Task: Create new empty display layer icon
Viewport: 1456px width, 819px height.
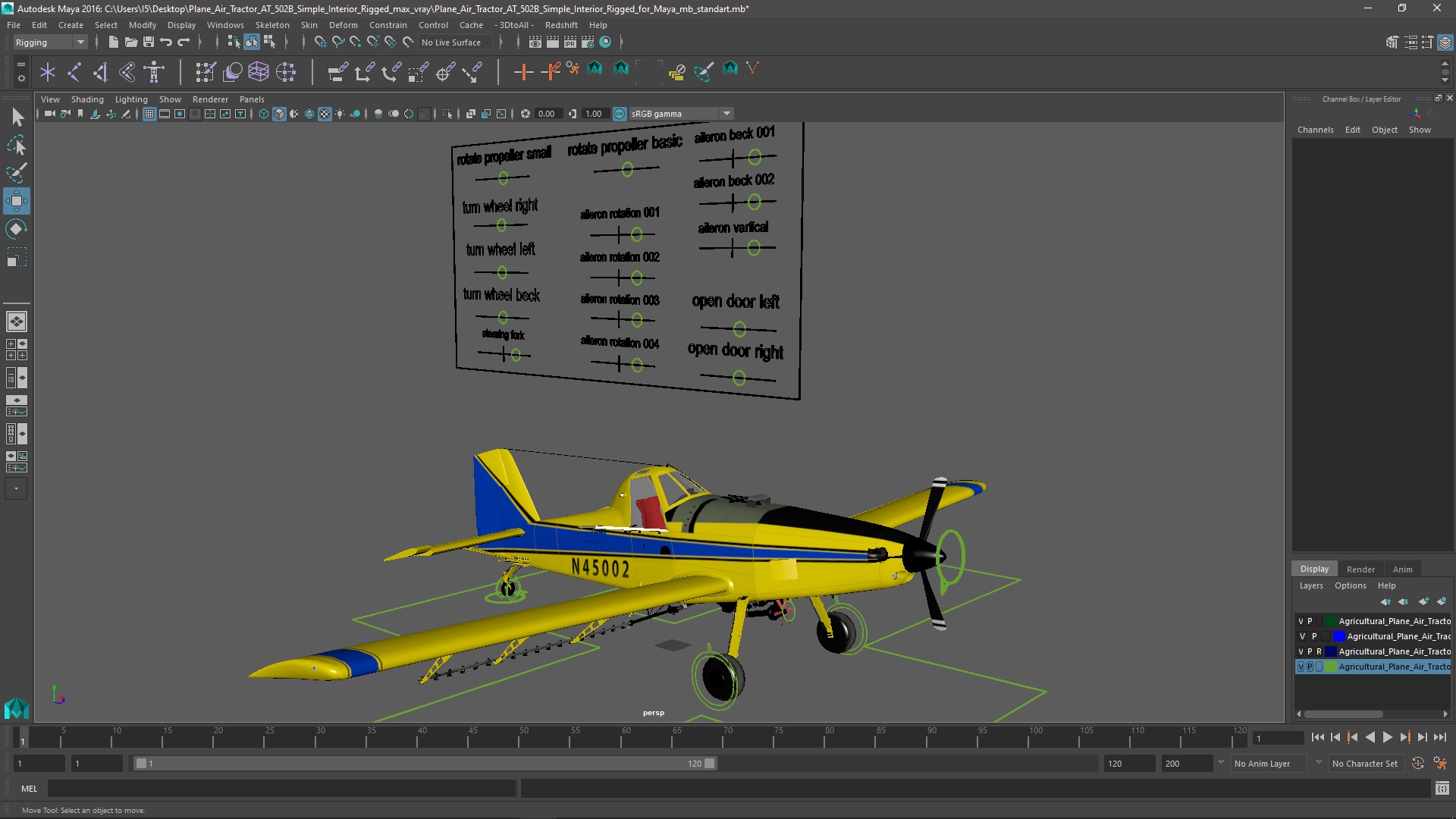Action: pyautogui.click(x=1423, y=601)
